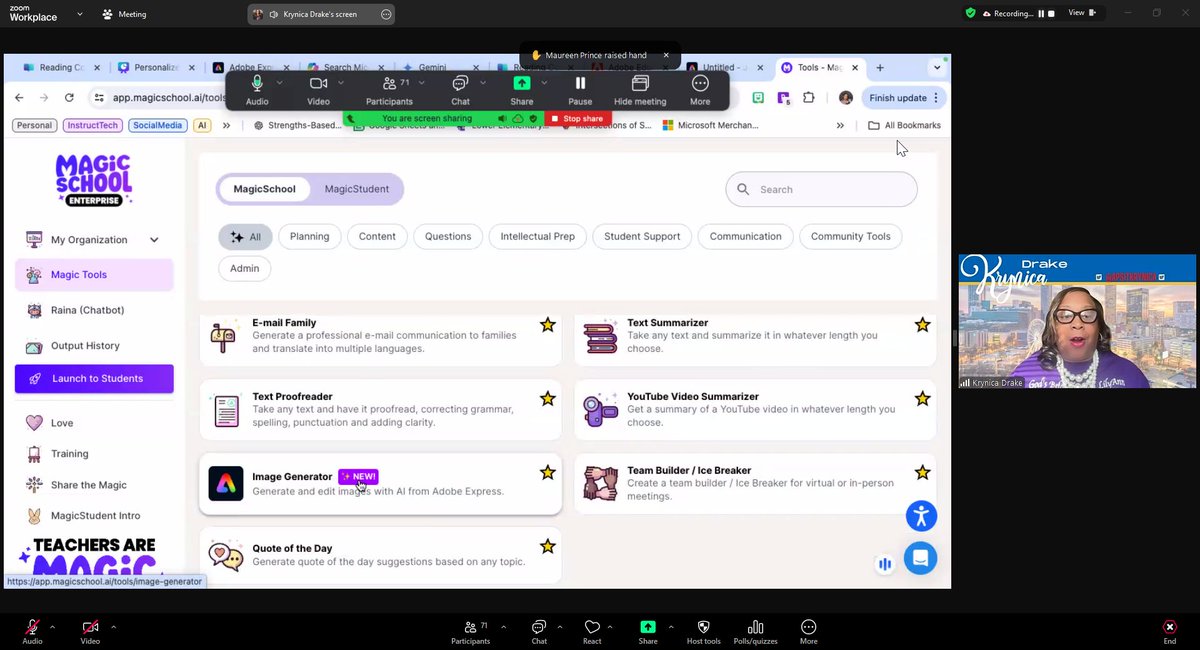
Task: Mute audio in the floating share toolbar
Action: click(x=257, y=88)
